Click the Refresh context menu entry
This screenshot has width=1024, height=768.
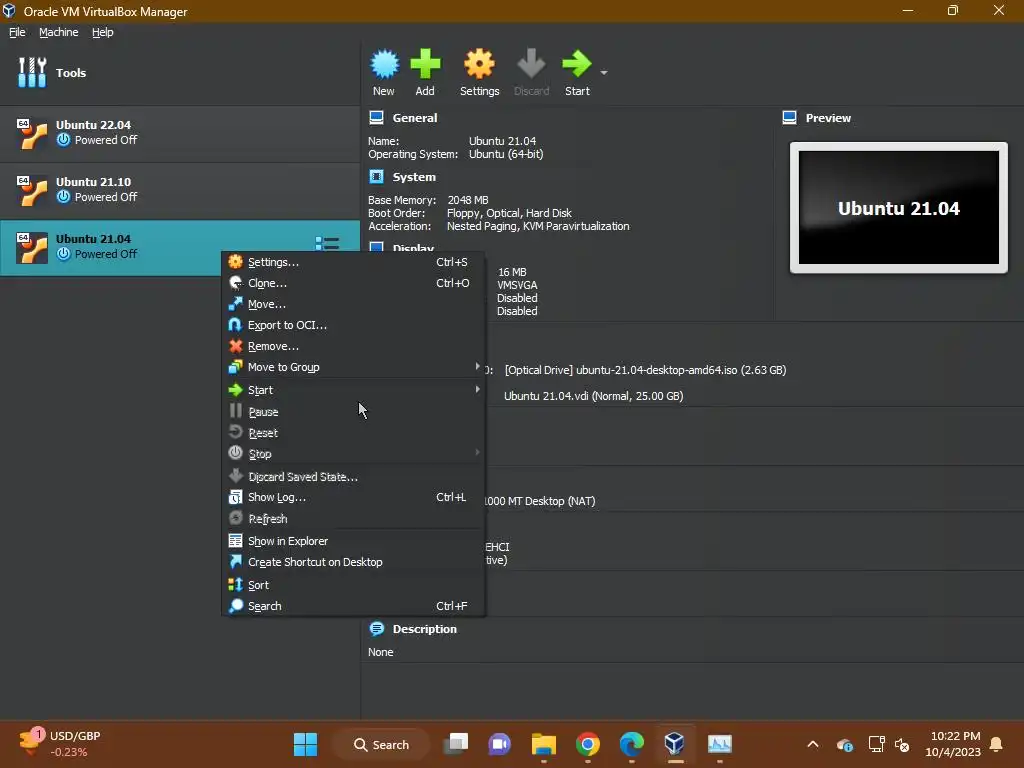(x=353, y=519)
